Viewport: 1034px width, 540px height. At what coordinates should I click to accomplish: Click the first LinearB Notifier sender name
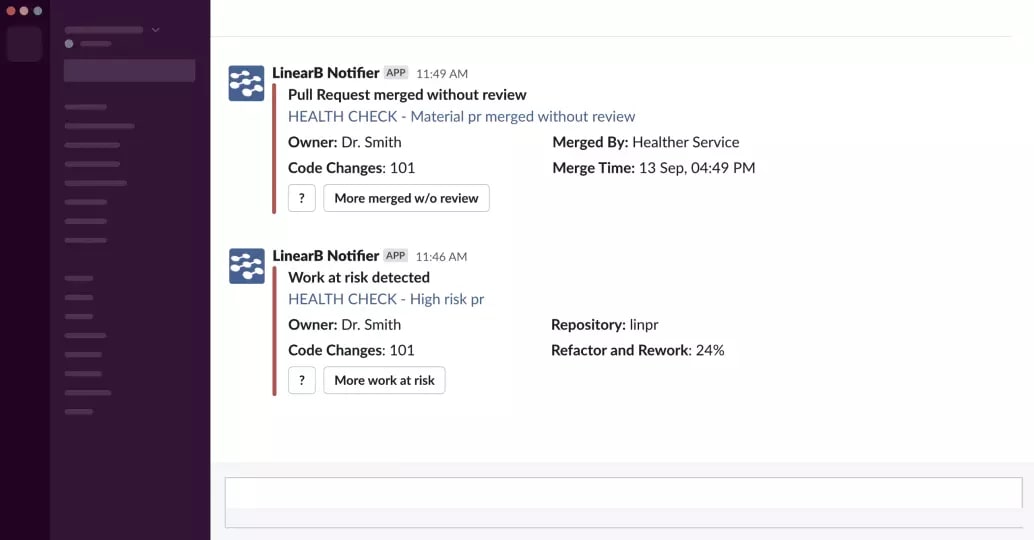[x=326, y=73]
